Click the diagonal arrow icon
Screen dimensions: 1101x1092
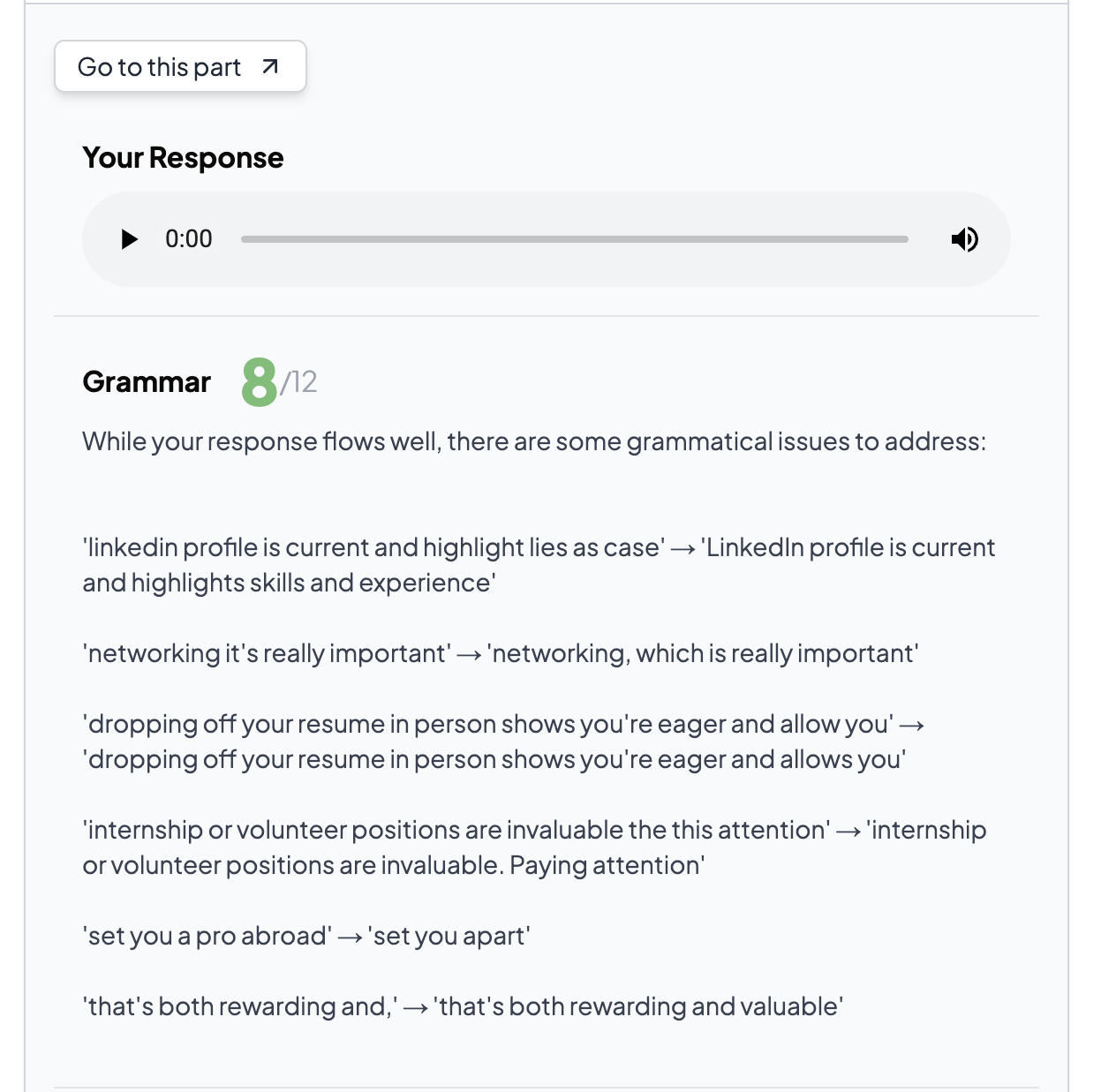pyautogui.click(x=270, y=66)
